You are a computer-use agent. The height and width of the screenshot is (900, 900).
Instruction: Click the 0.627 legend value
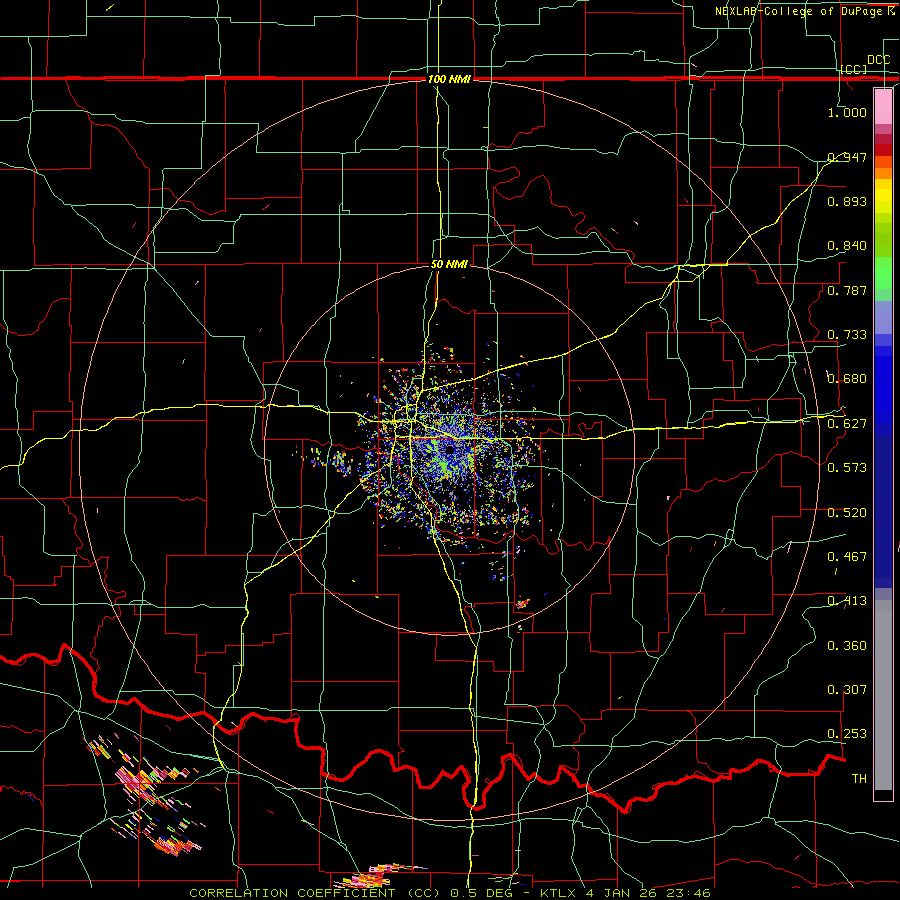pyautogui.click(x=847, y=424)
